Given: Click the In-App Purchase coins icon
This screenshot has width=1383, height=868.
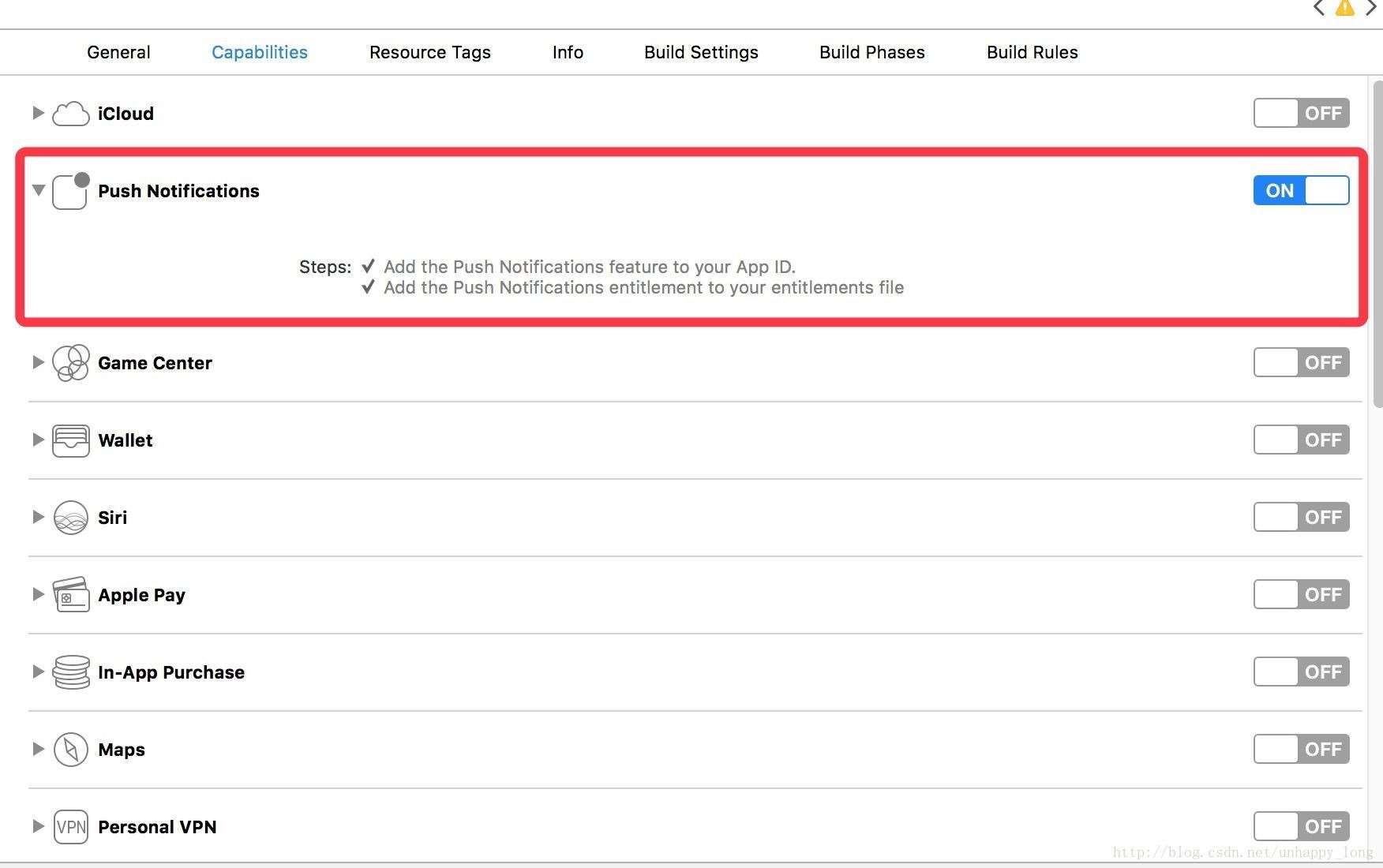Looking at the screenshot, I should [x=70, y=672].
